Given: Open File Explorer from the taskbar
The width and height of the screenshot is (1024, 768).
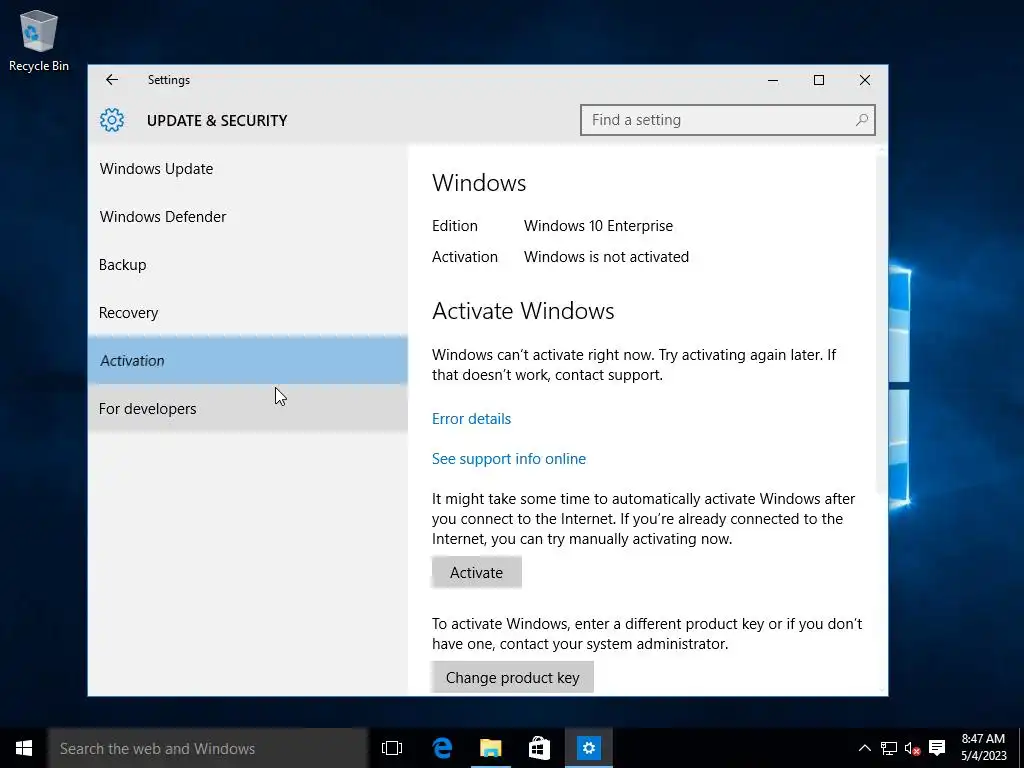Looking at the screenshot, I should 490,748.
